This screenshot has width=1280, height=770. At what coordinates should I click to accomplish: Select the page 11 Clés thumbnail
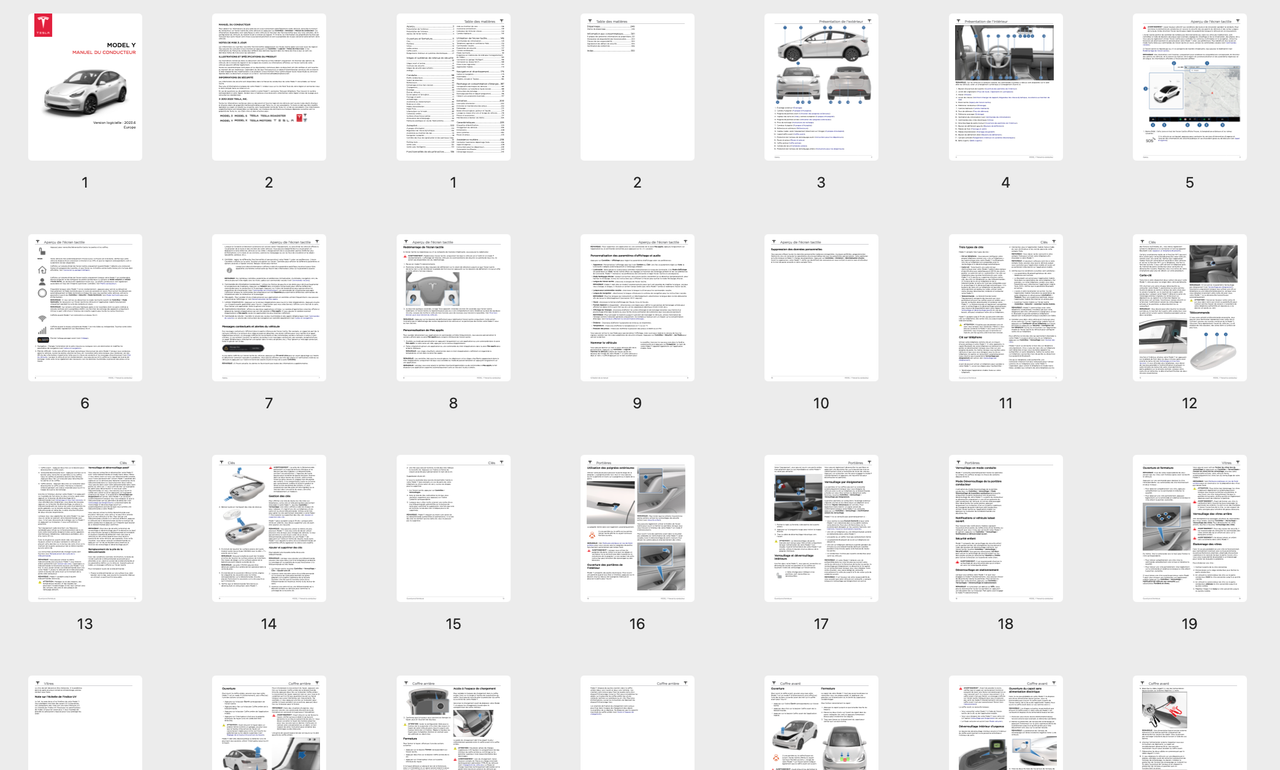tap(1005, 308)
